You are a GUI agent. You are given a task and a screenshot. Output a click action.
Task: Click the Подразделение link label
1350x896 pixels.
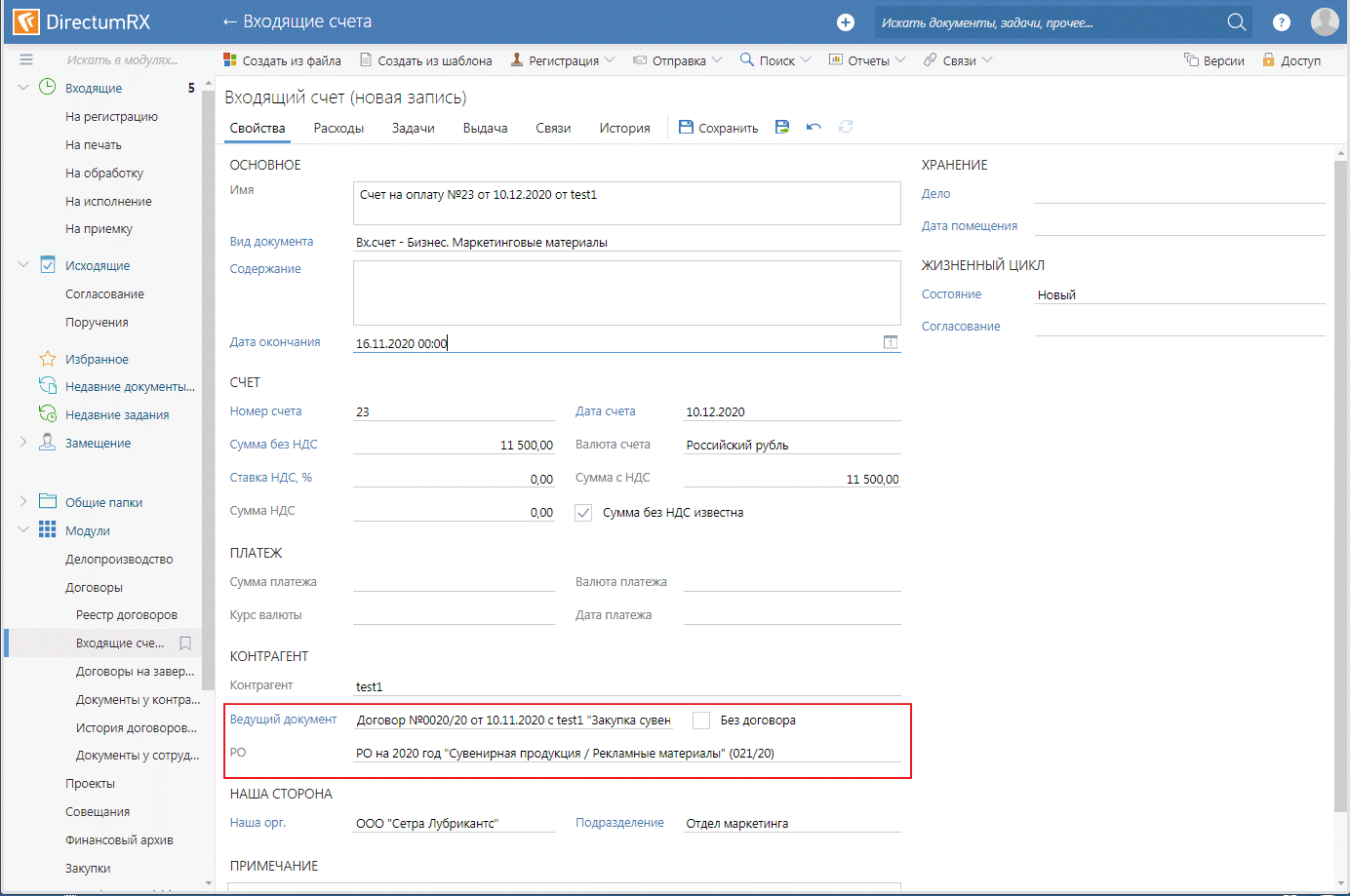(619, 822)
